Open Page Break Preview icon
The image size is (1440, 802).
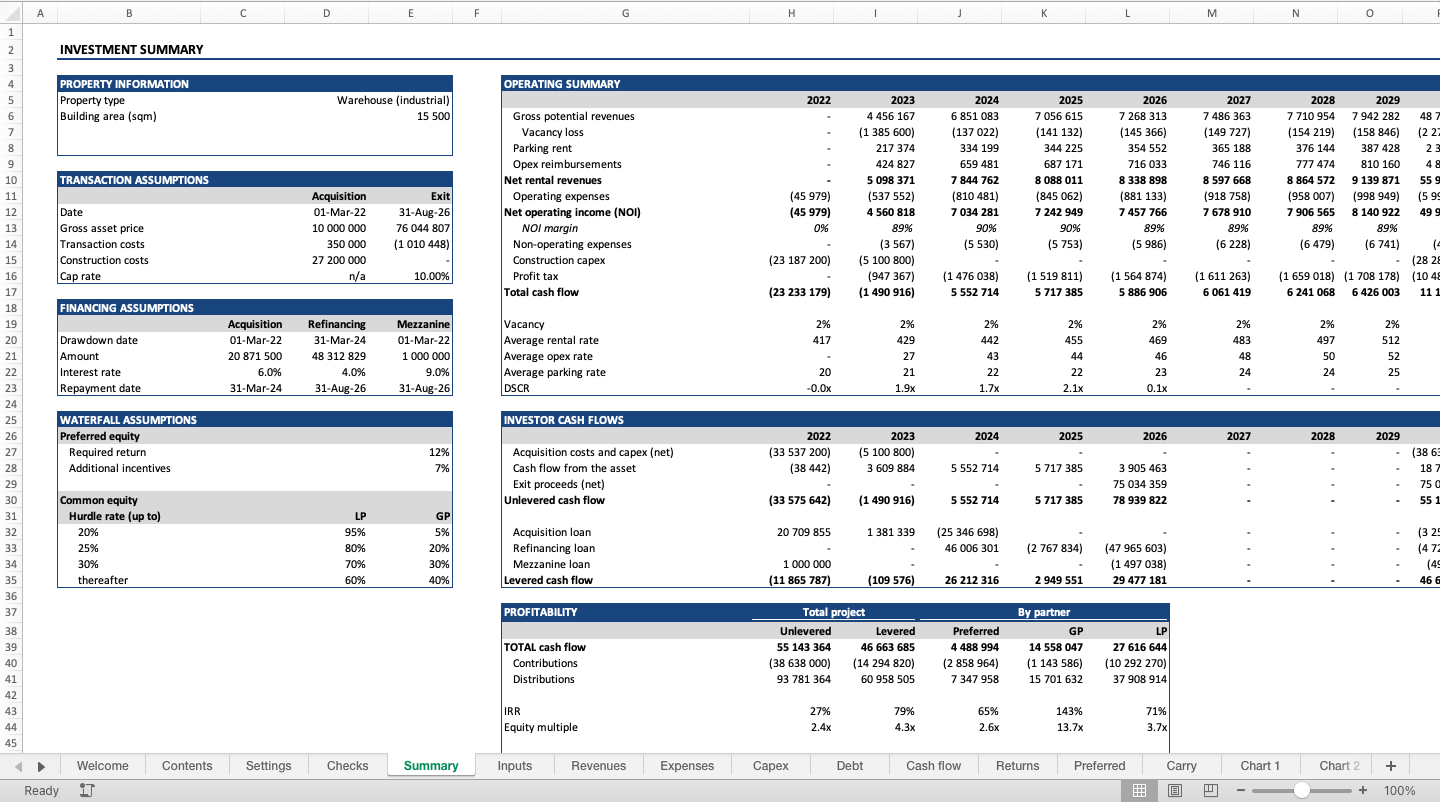1210,790
